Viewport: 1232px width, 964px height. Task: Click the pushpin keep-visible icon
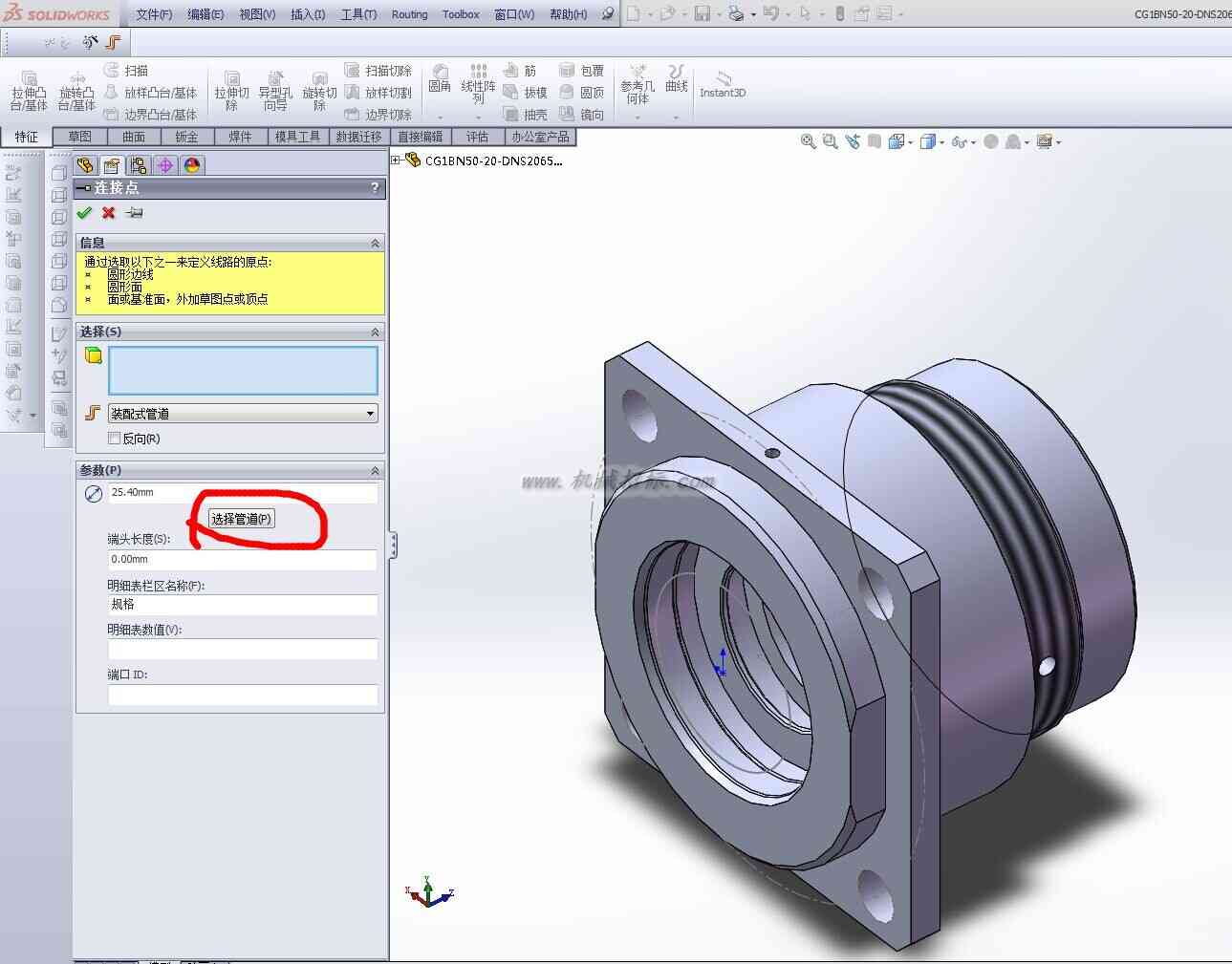135,212
